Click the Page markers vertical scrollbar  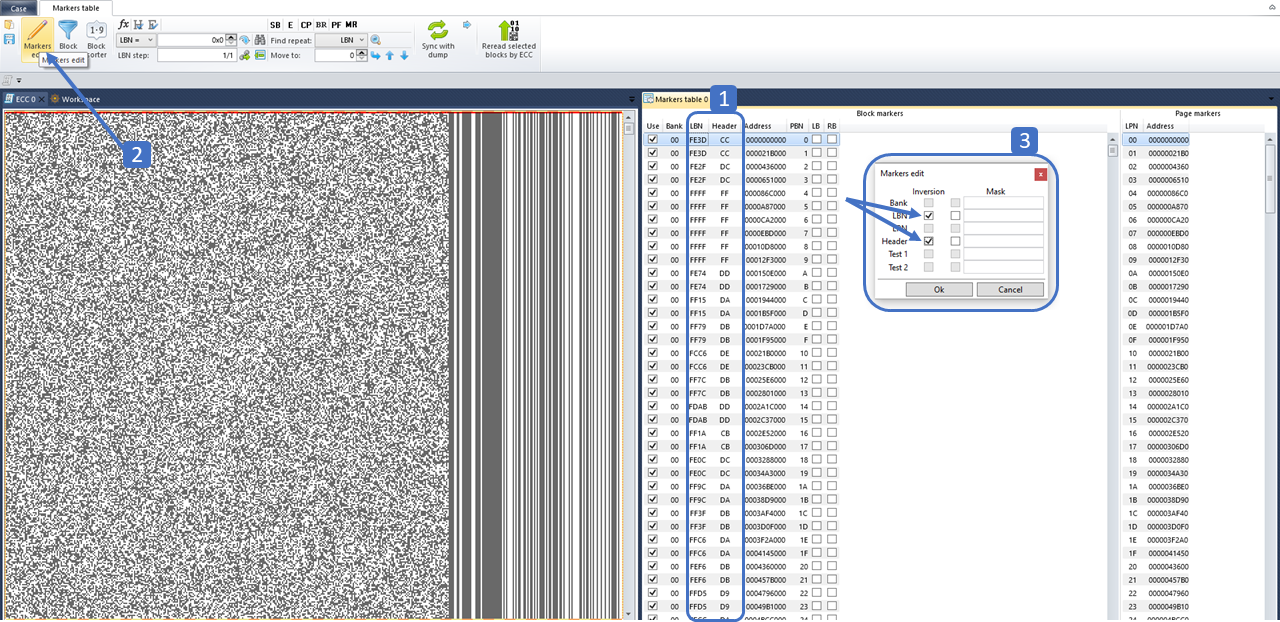[x=1271, y=377]
